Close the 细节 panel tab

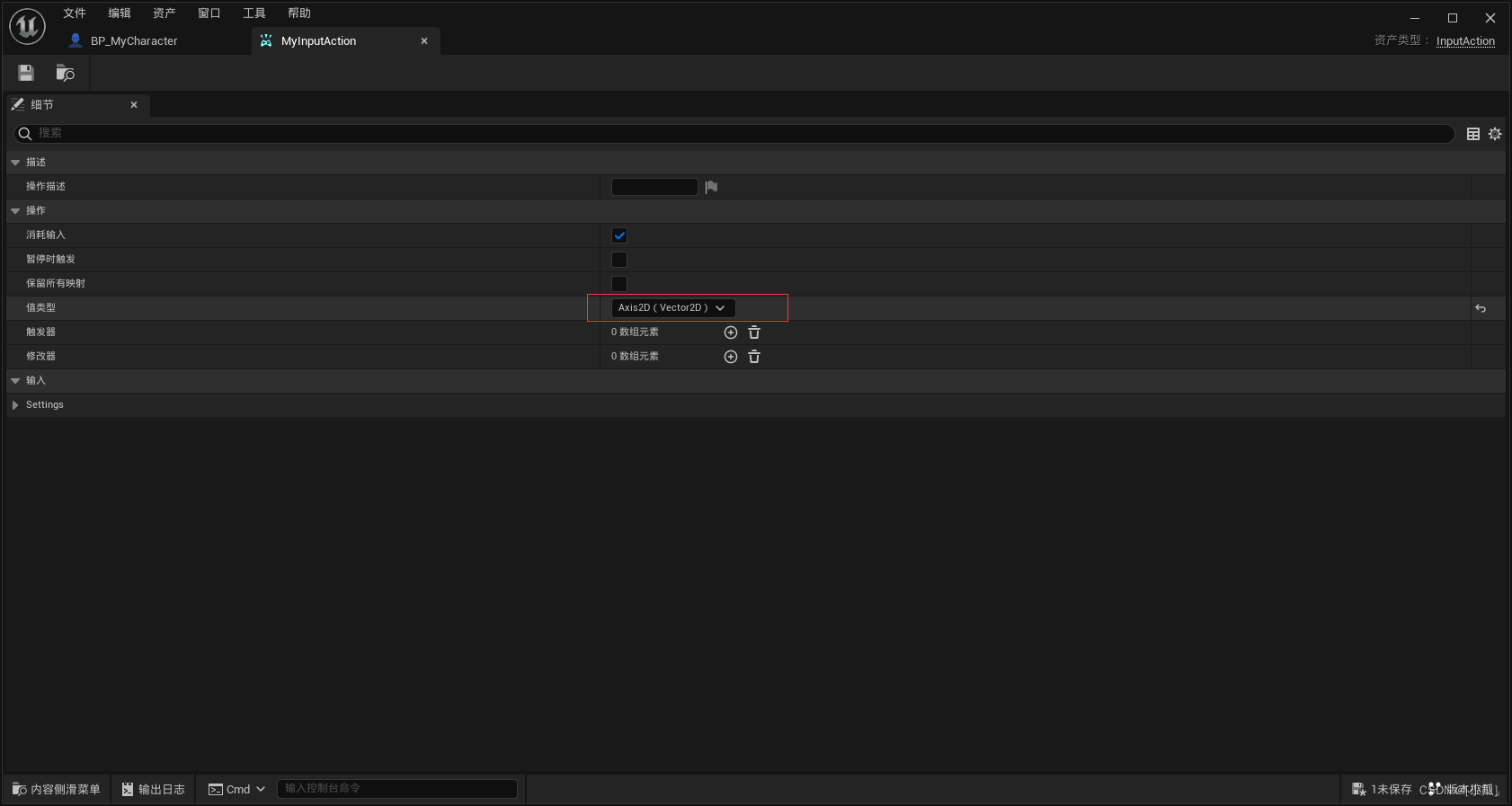[x=134, y=104]
